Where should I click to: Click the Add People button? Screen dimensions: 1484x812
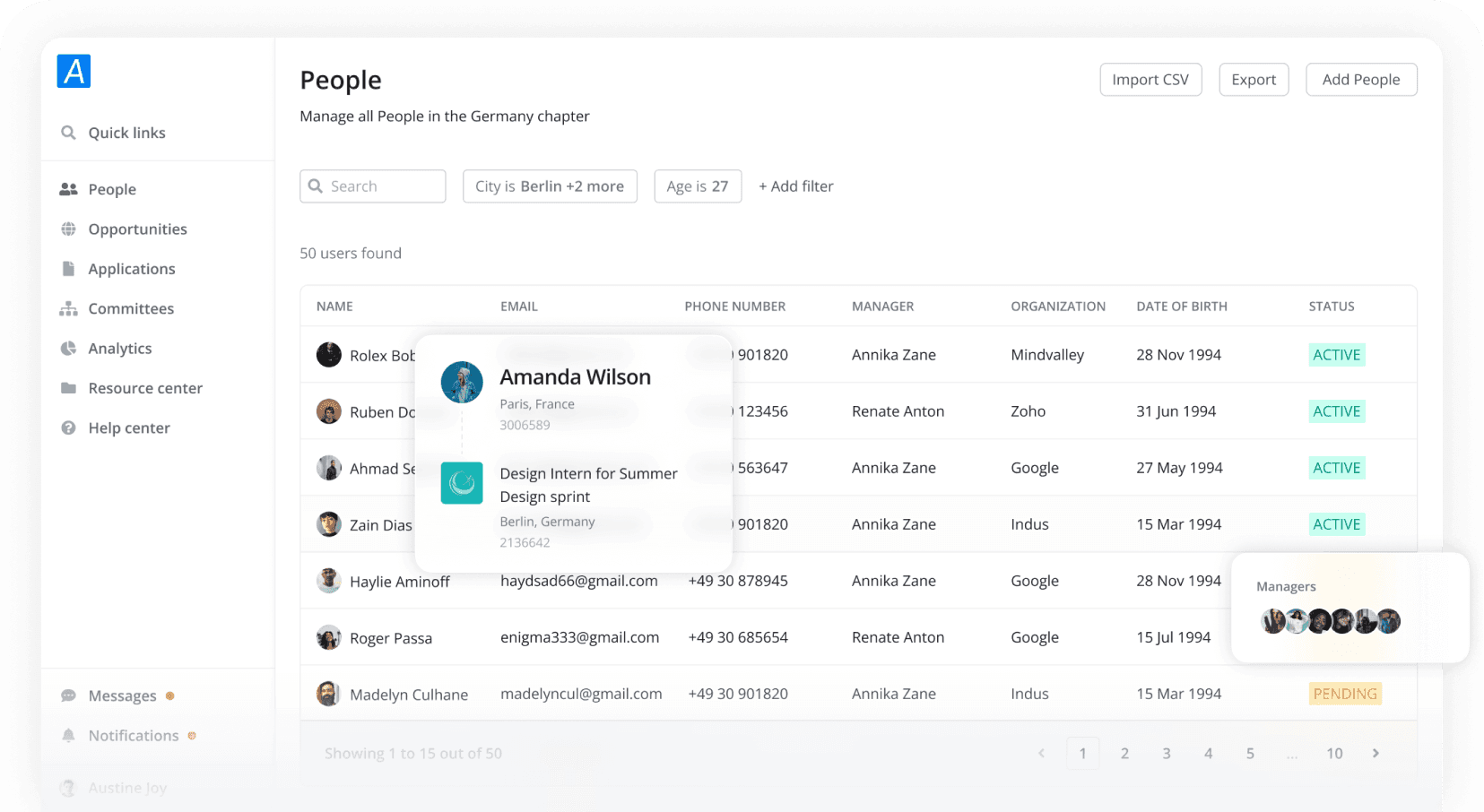pos(1361,80)
